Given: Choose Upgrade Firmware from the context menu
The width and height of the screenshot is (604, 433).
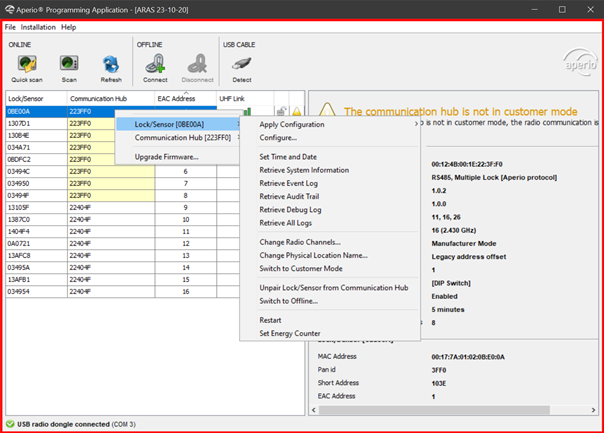Looking at the screenshot, I should click(166, 157).
